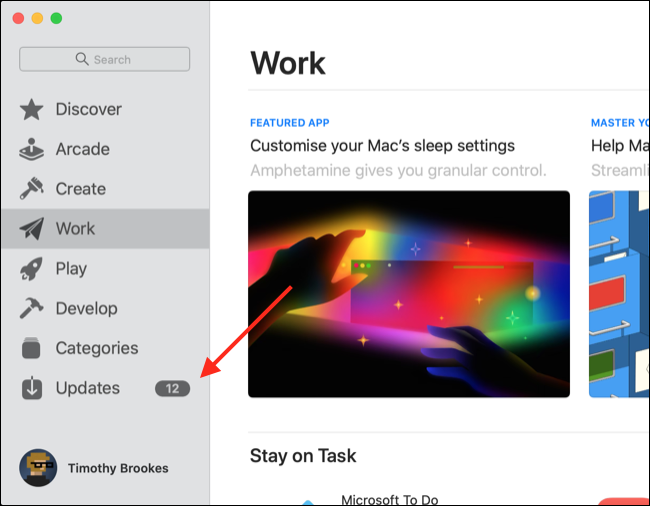
Task: Open the Amphetamine featured app artwork
Action: click(409, 294)
